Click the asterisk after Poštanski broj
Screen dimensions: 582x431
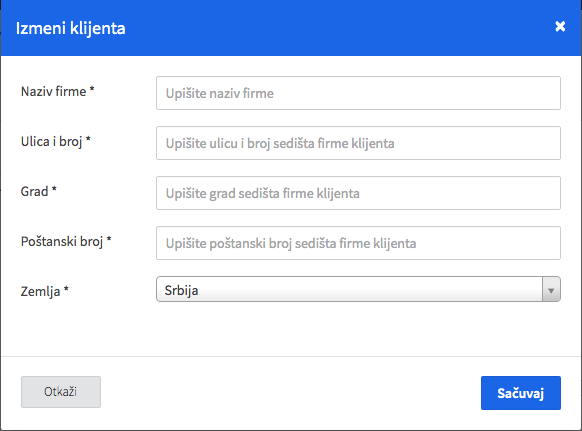pyautogui.click(x=109, y=239)
